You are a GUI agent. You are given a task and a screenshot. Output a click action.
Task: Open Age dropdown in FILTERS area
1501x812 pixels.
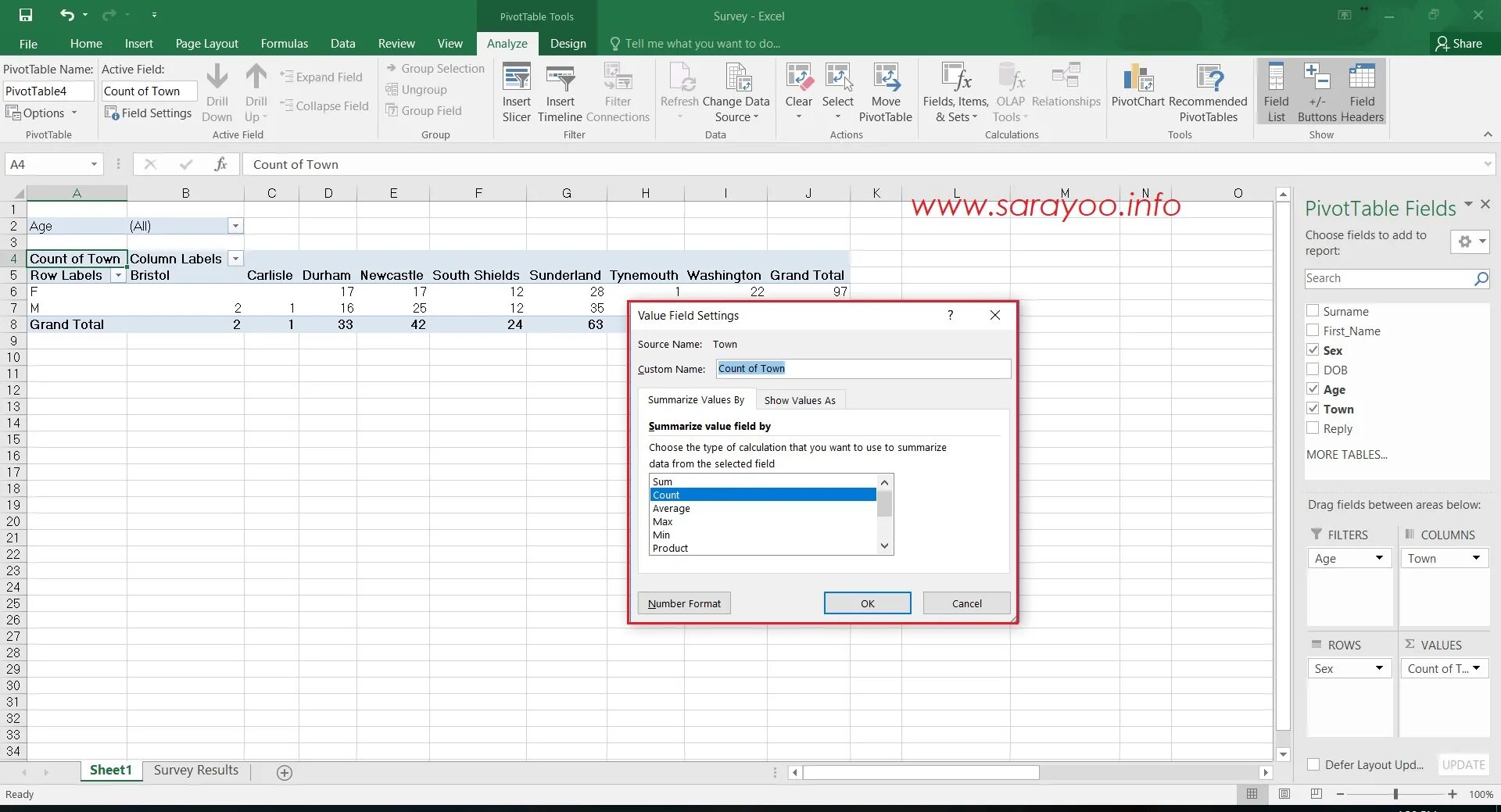[1379, 558]
